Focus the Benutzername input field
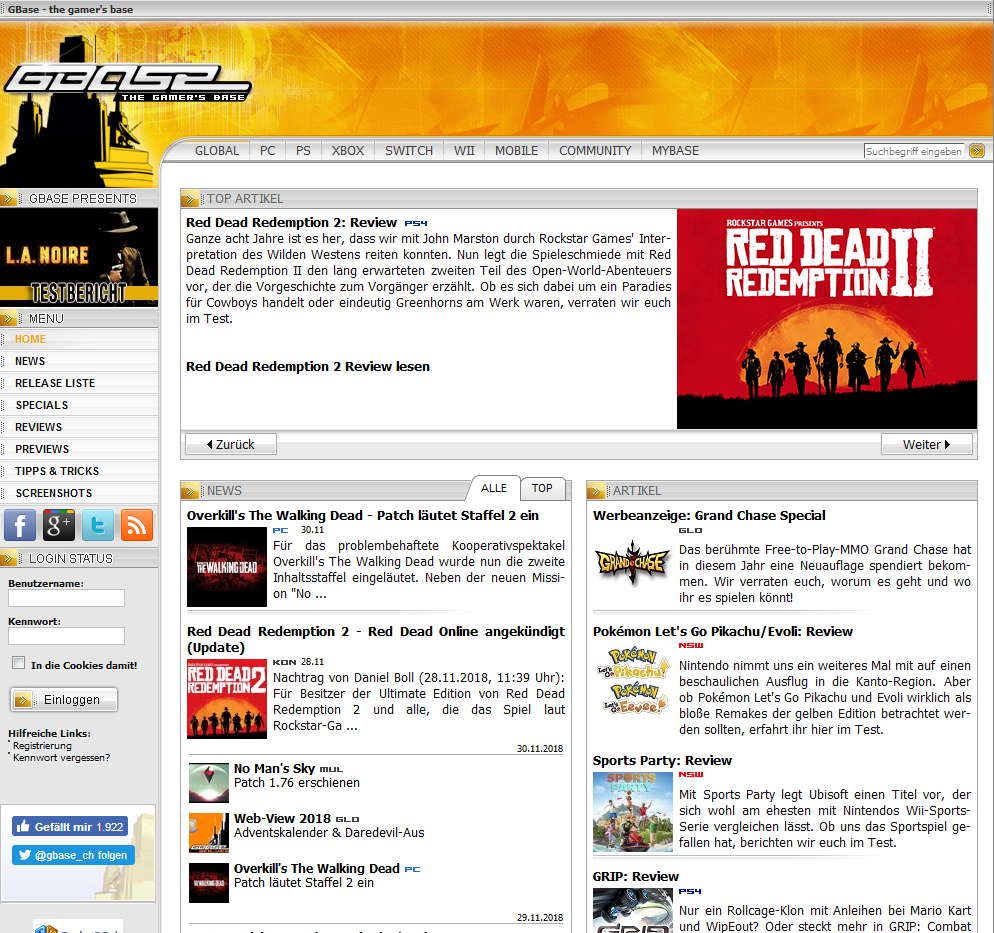994x933 pixels. (x=66, y=598)
